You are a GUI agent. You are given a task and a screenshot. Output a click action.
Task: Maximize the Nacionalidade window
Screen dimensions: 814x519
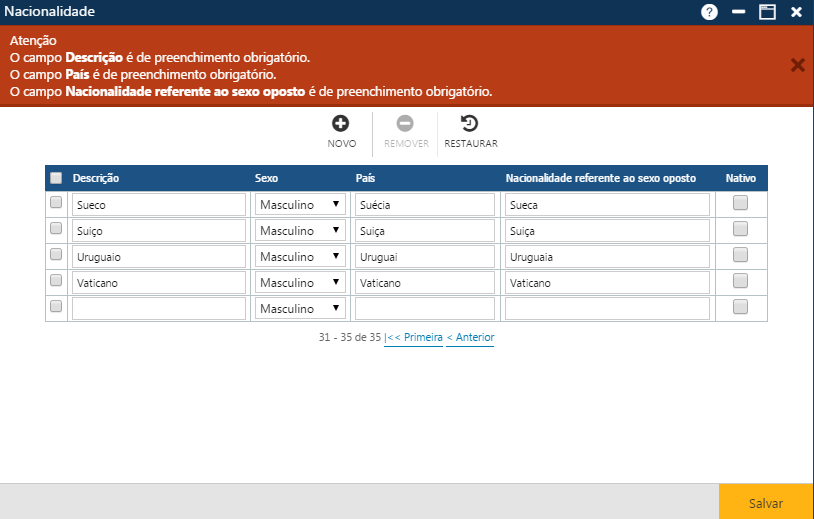click(767, 12)
